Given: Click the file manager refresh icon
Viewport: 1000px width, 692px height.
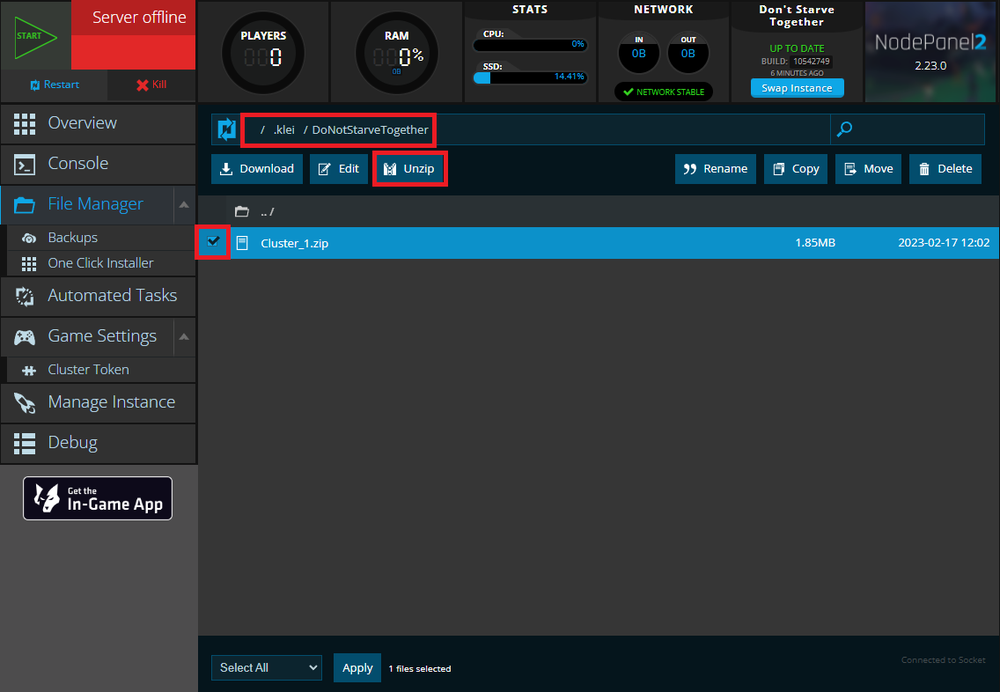Looking at the screenshot, I should click(x=227, y=129).
